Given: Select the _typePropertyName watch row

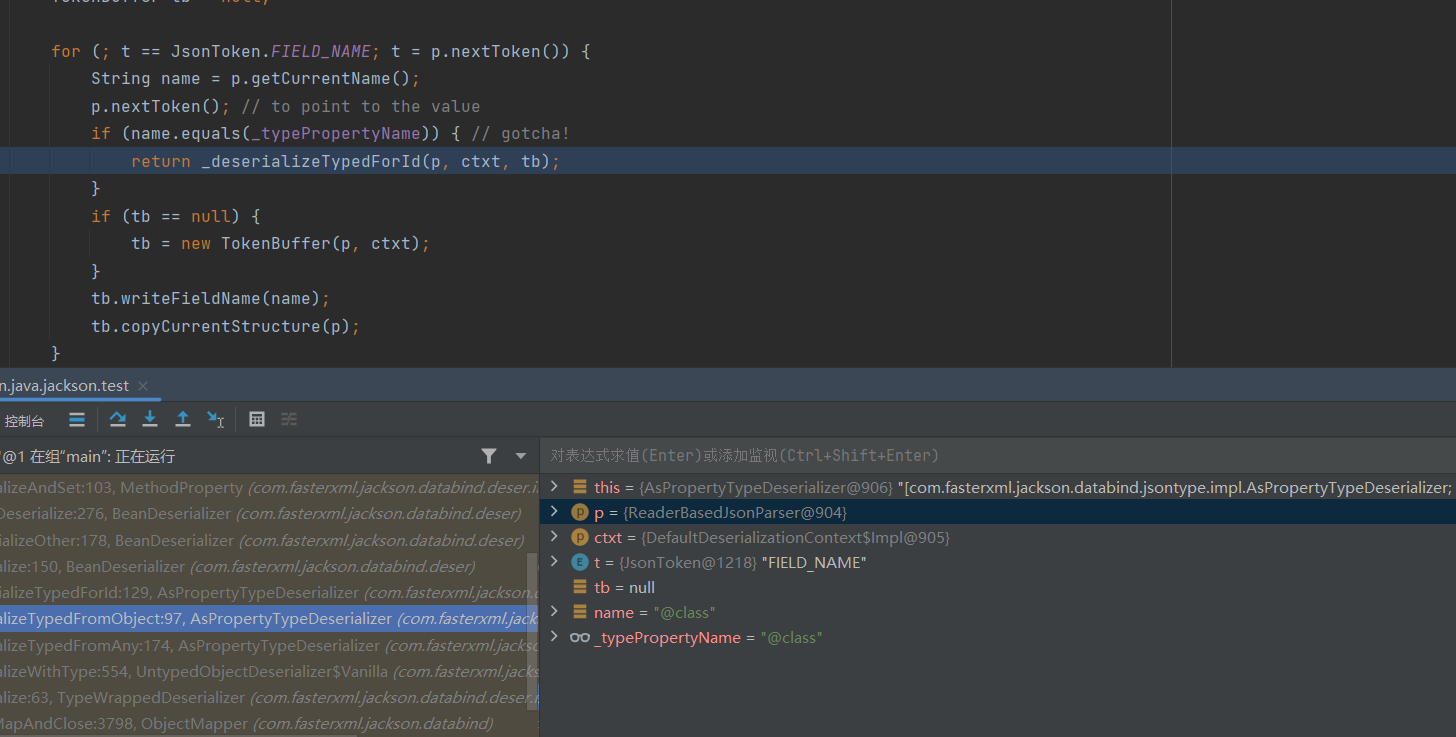Looking at the screenshot, I should (x=998, y=637).
